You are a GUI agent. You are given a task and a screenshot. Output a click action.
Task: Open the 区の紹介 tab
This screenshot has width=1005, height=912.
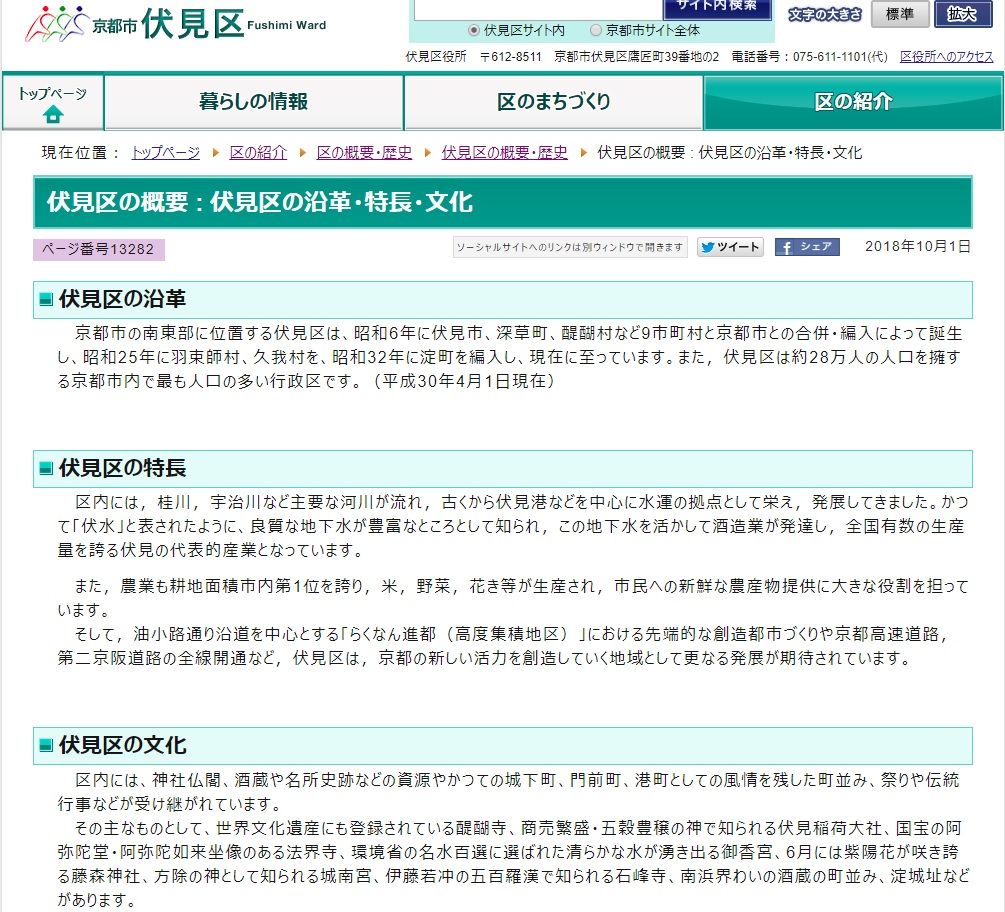[853, 102]
